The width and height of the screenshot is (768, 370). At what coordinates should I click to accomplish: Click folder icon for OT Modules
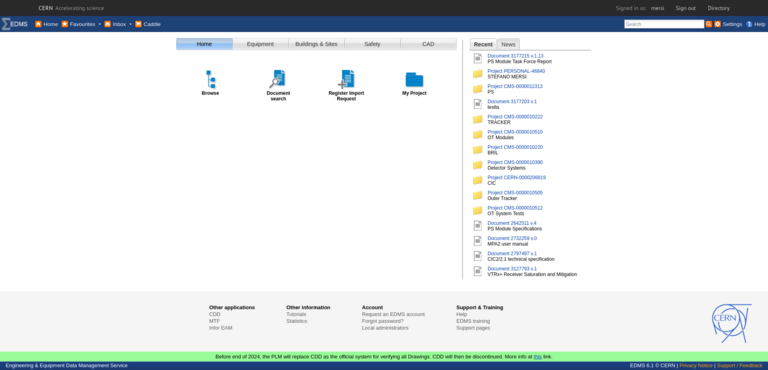[x=478, y=134]
